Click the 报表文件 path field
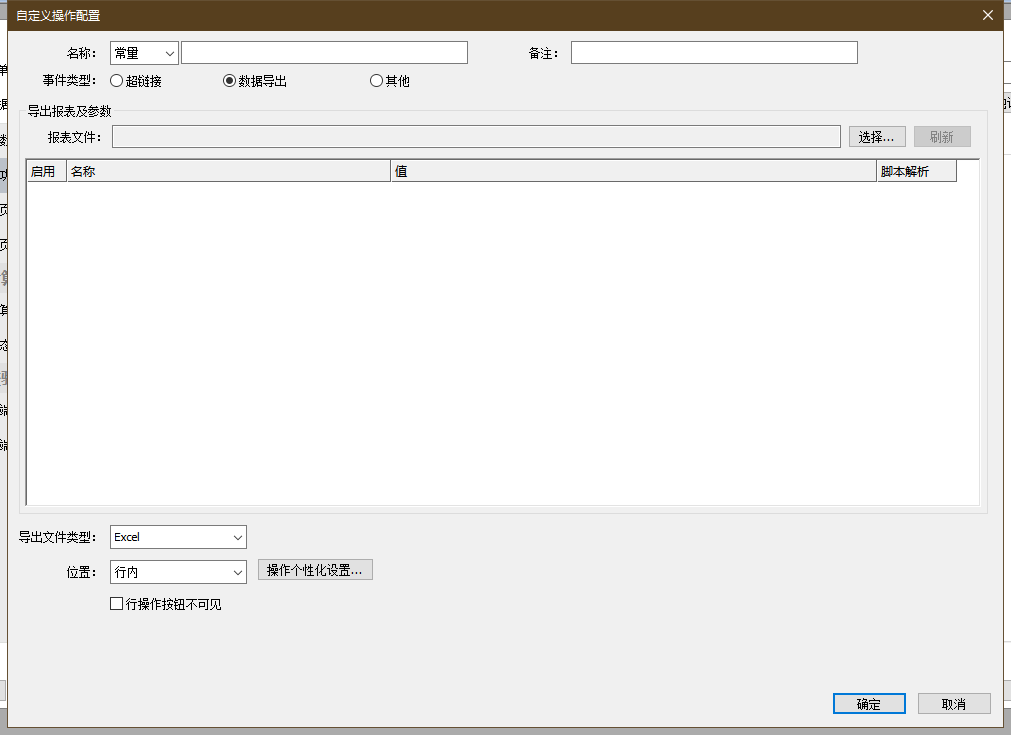Viewport: 1011px width, 735px height. [476, 137]
